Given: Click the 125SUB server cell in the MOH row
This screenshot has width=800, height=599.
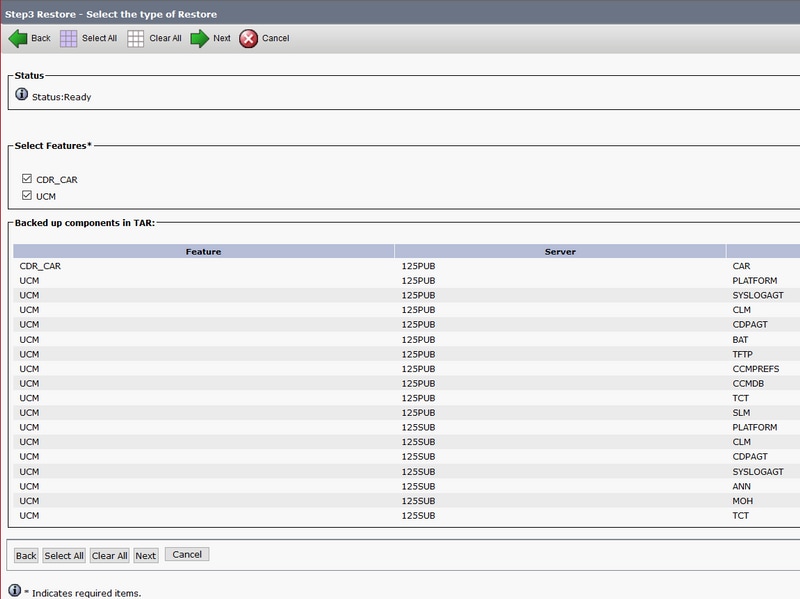Looking at the screenshot, I should 418,501.
